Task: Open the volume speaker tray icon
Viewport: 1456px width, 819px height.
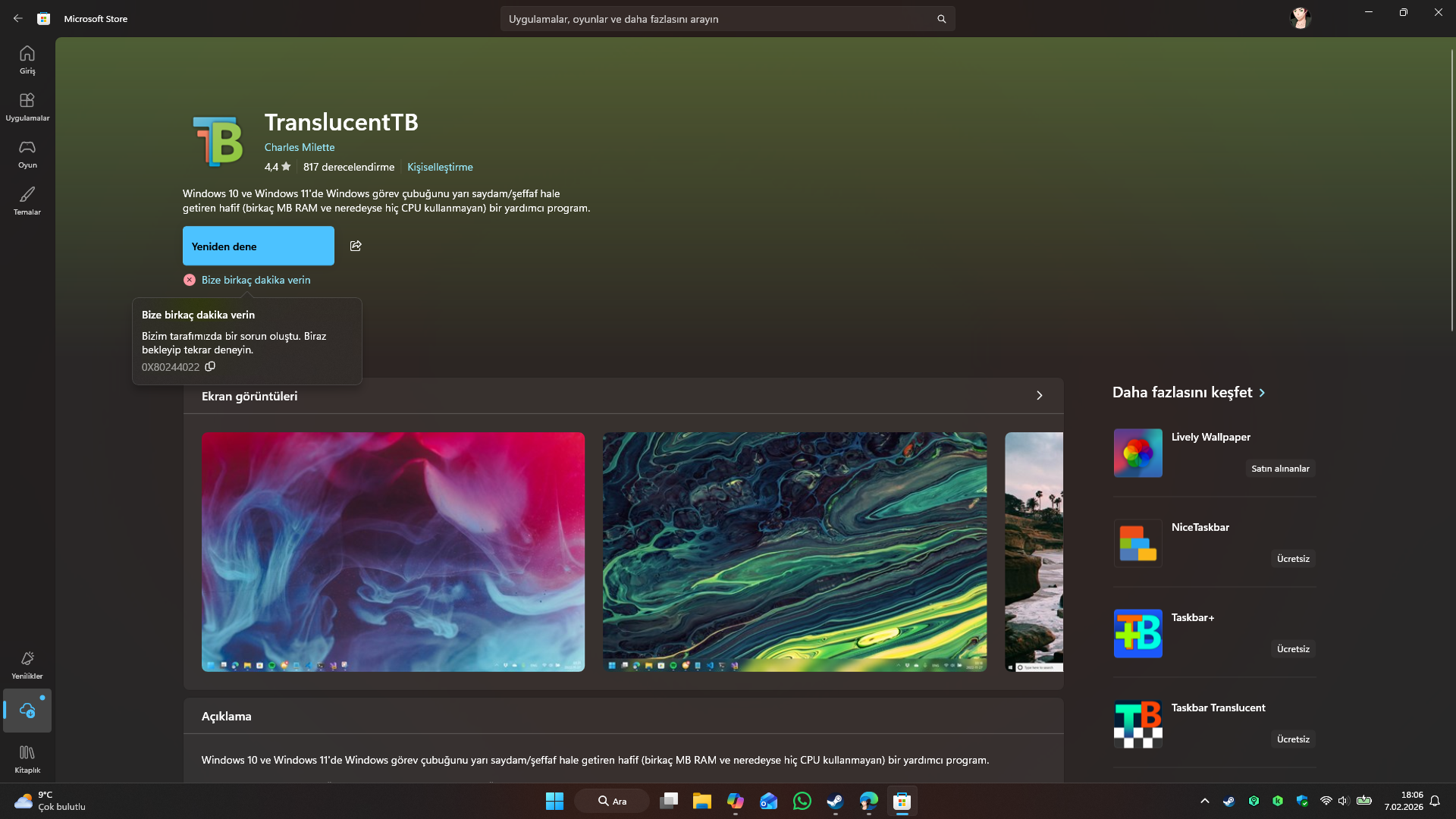Action: 1343,801
